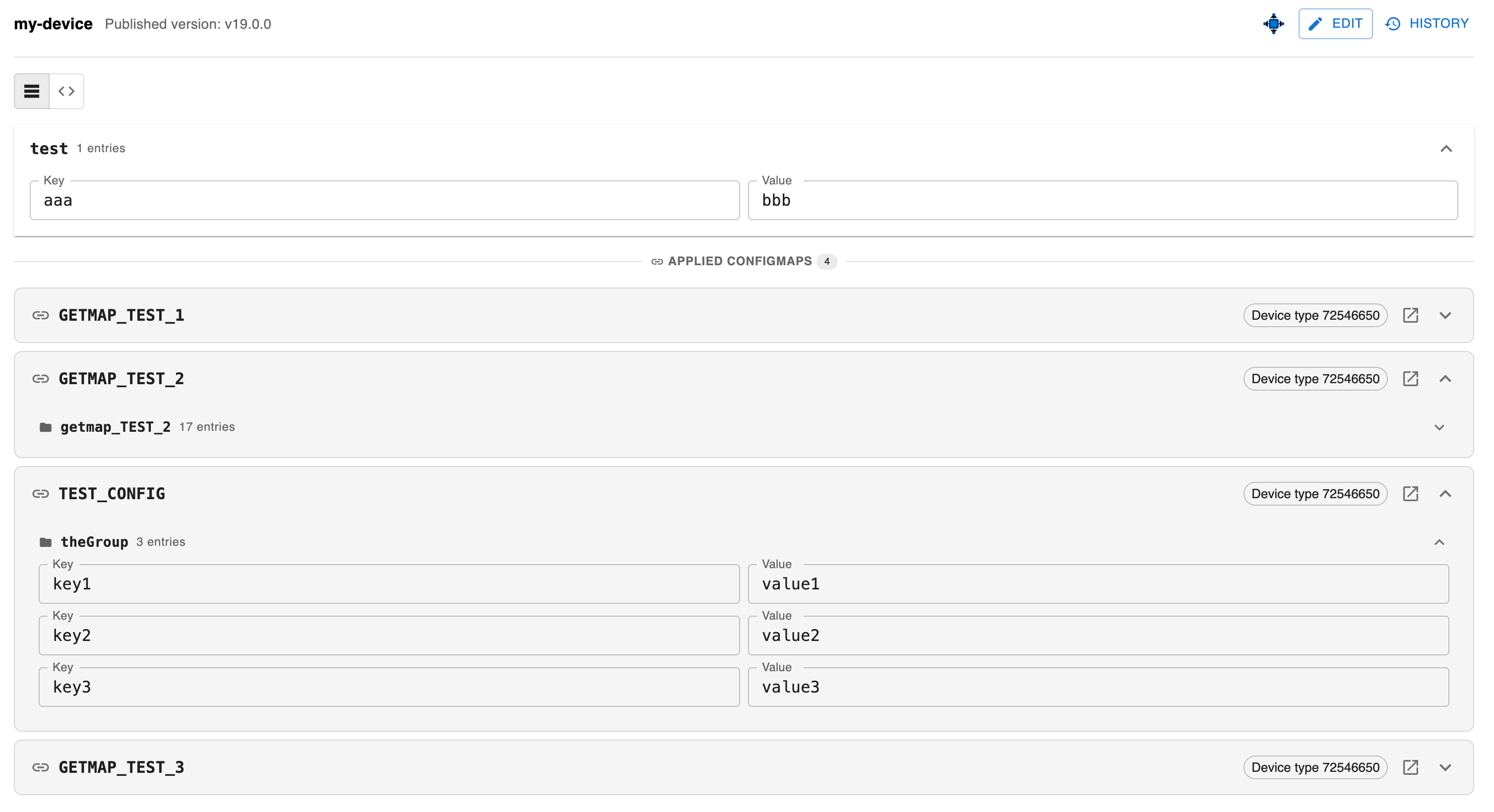Switch to code view toggle
Image resolution: width=1494 pixels, height=812 pixels.
66,91
